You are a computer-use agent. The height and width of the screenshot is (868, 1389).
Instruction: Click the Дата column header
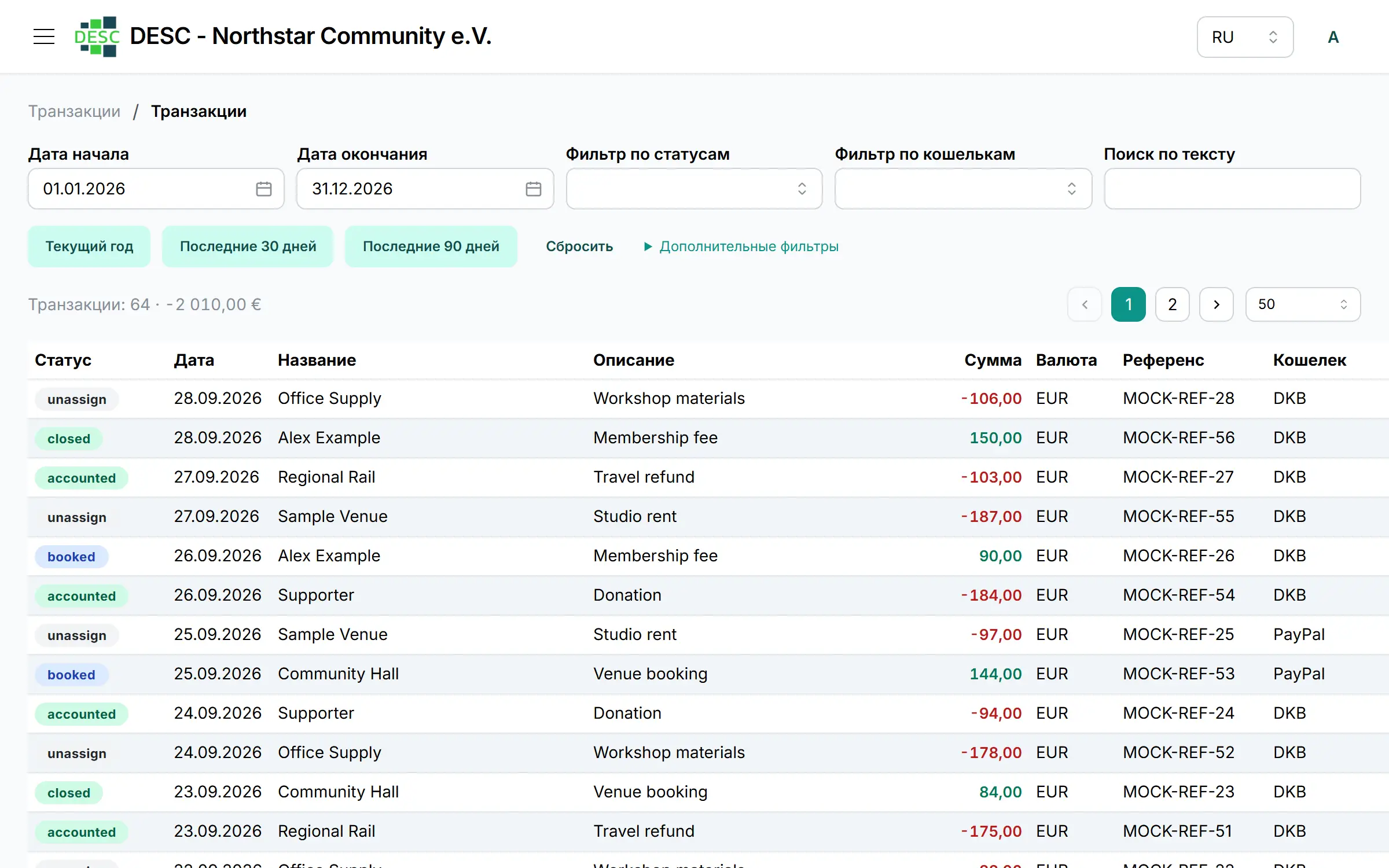coord(194,360)
